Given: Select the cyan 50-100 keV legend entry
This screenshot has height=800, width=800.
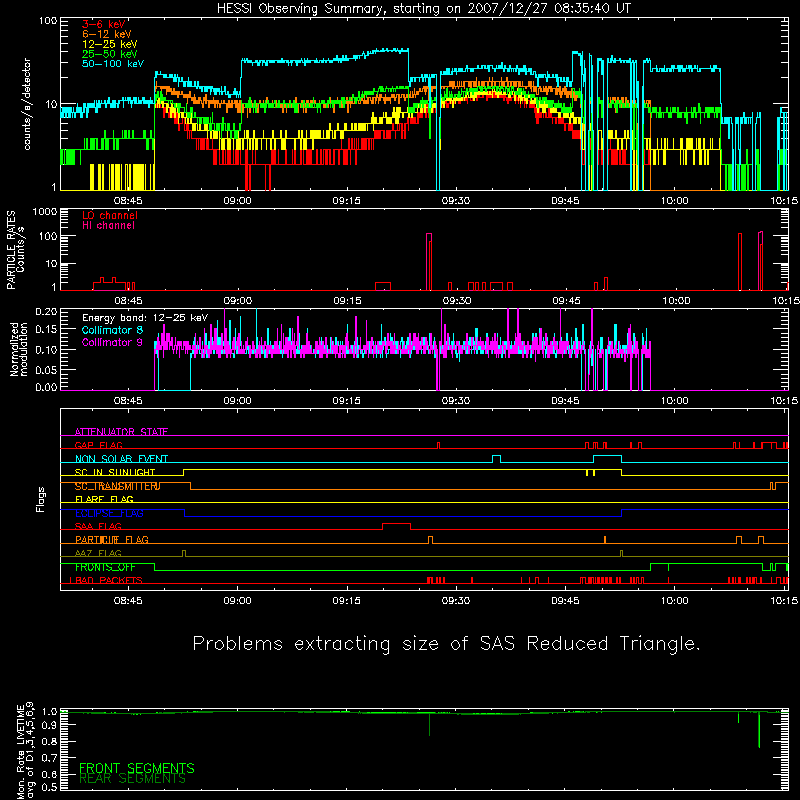Looking at the screenshot, I should click(x=113, y=64).
